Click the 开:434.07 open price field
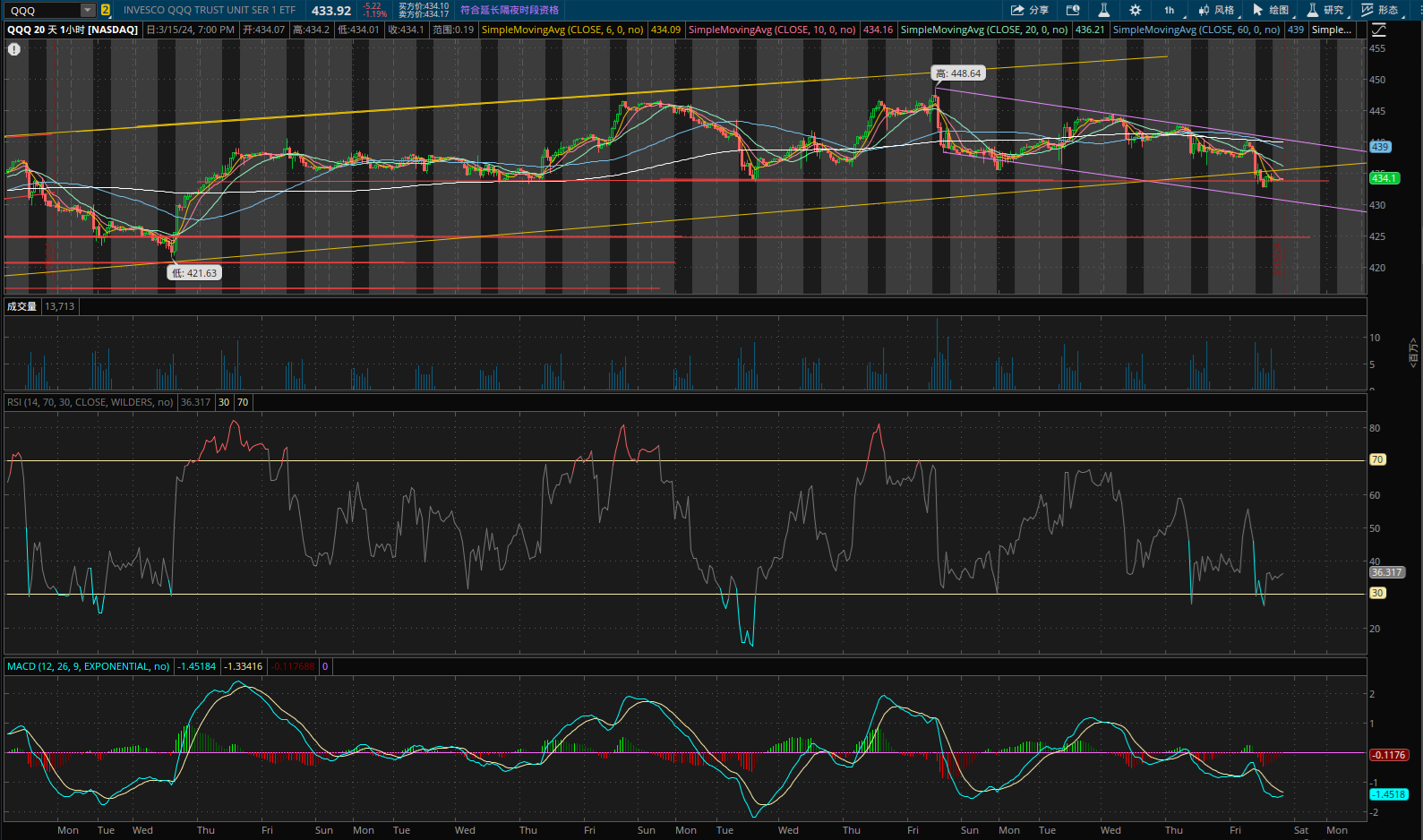This screenshot has height=840, width=1423. click(x=263, y=30)
